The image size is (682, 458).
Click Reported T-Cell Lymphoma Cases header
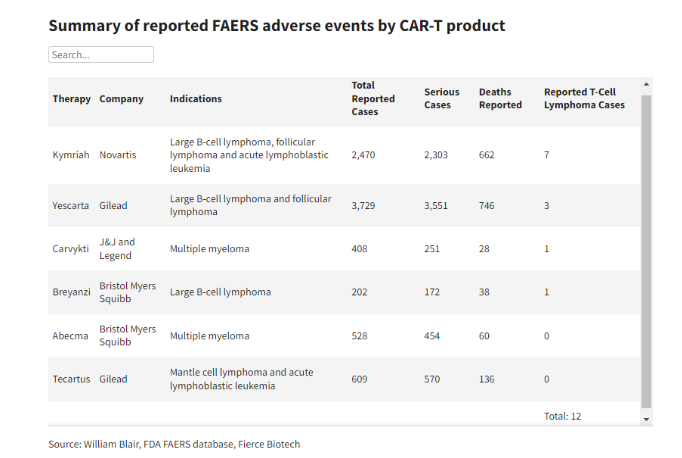(x=584, y=98)
